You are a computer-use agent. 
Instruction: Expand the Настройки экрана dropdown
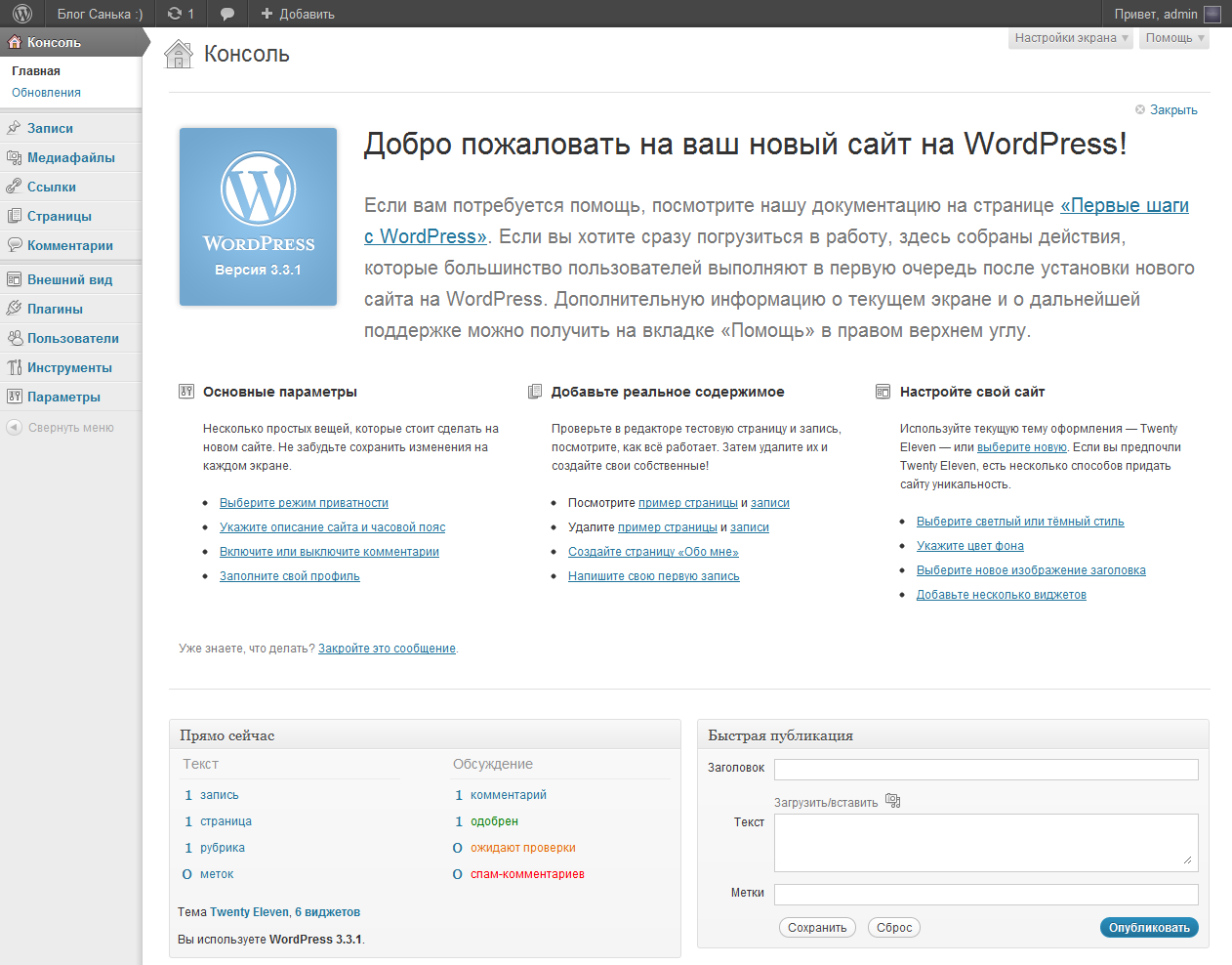1071,38
